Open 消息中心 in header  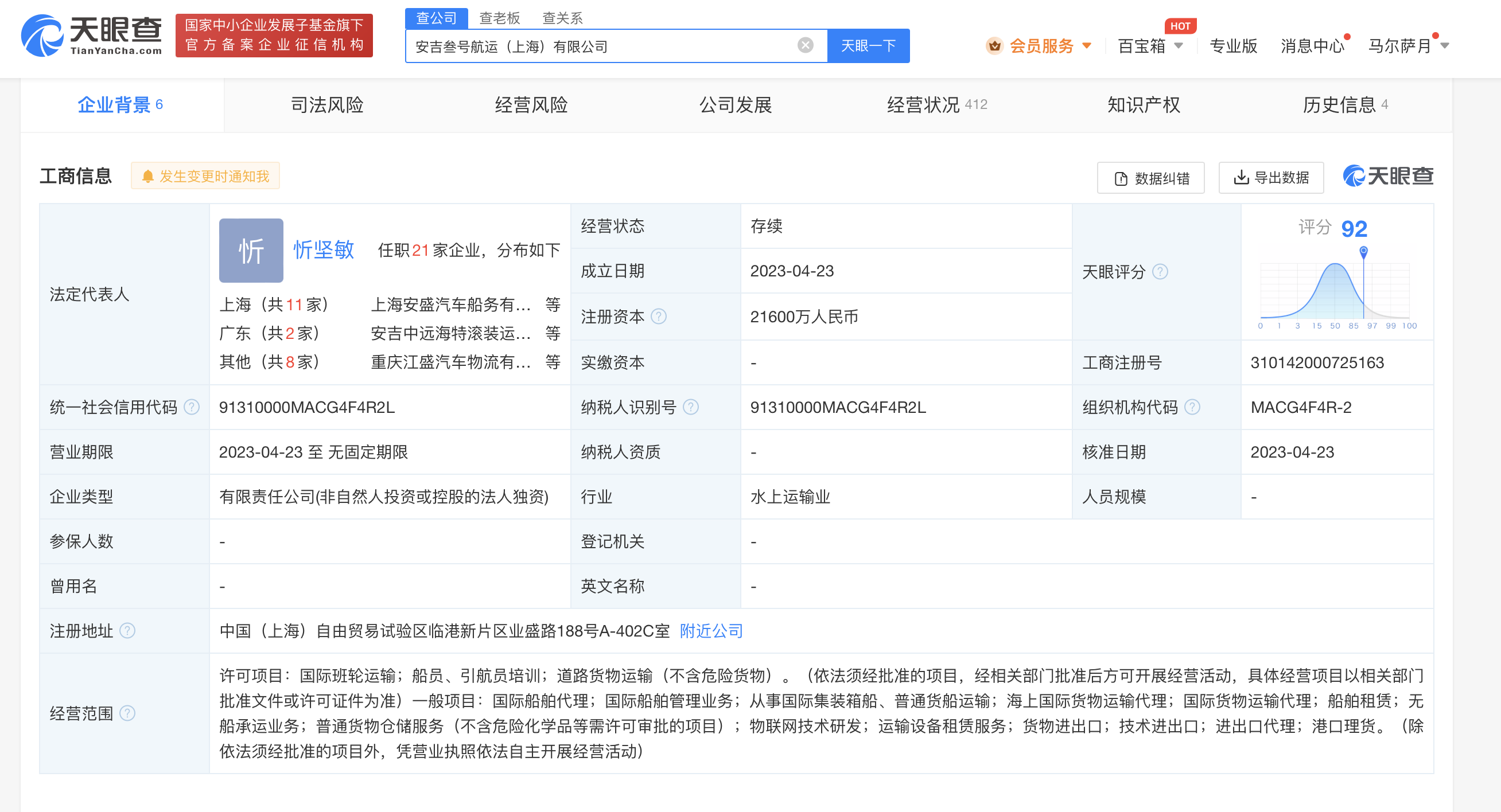[x=1312, y=45]
